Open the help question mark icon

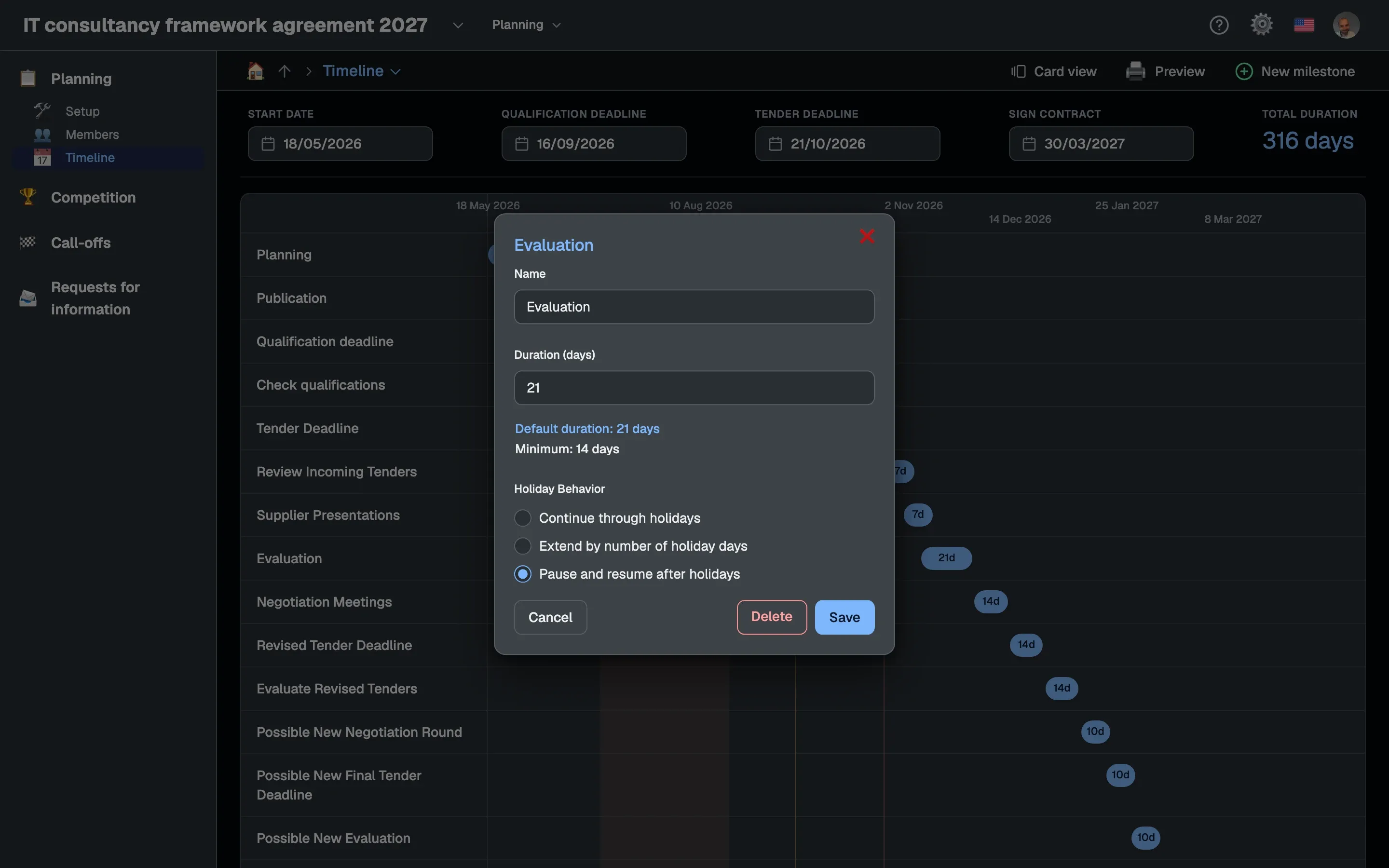tap(1219, 25)
